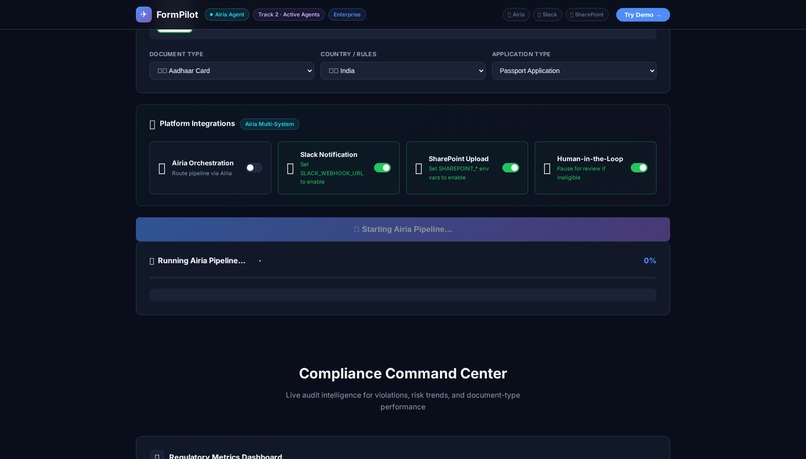Click the FormPilot brand name
This screenshot has width=806, height=459.
click(177, 14)
